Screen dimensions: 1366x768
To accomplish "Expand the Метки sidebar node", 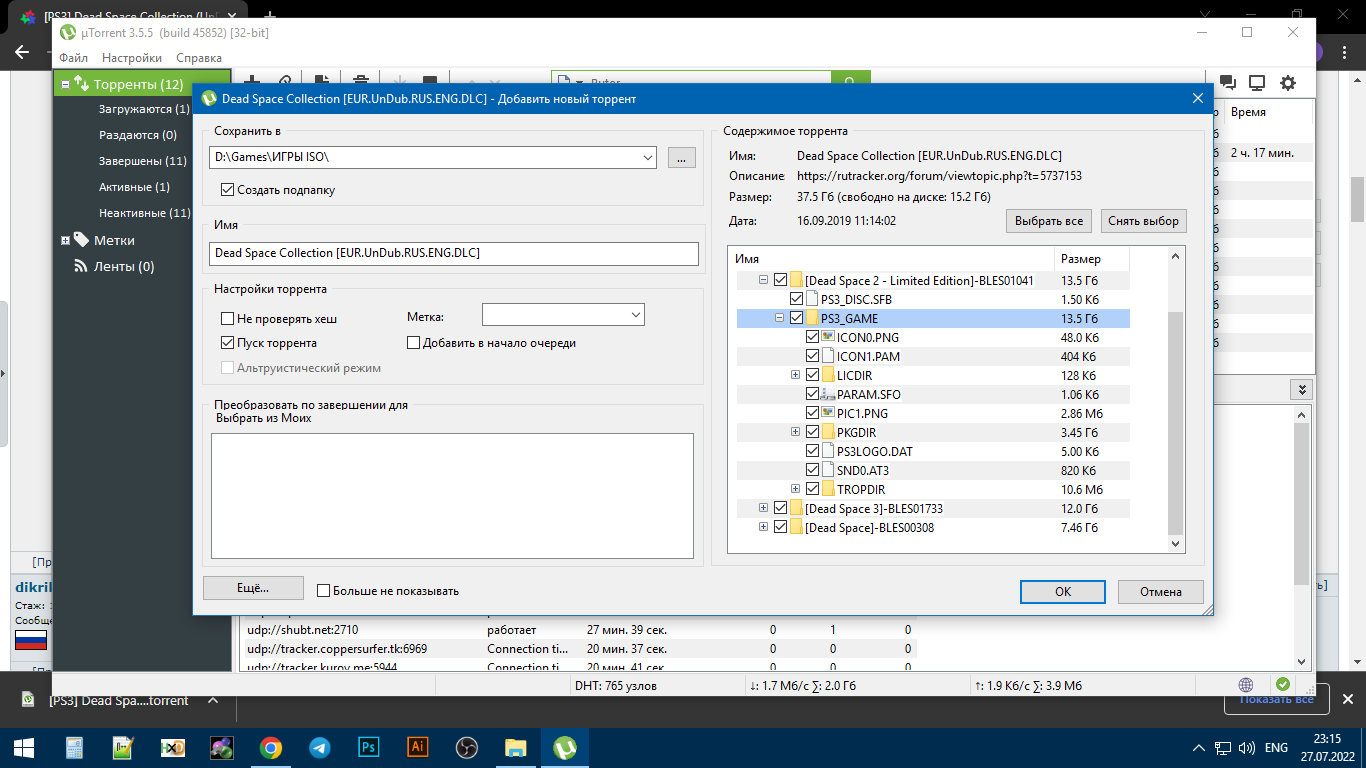I will pyautogui.click(x=65, y=240).
